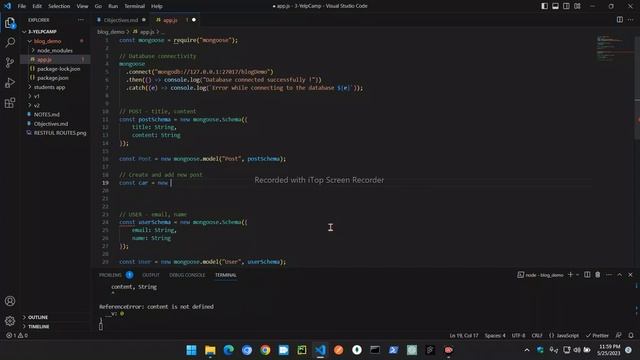This screenshot has width=640, height=360.
Task: Open the Extensions view
Action: pyautogui.click(x=10, y=102)
